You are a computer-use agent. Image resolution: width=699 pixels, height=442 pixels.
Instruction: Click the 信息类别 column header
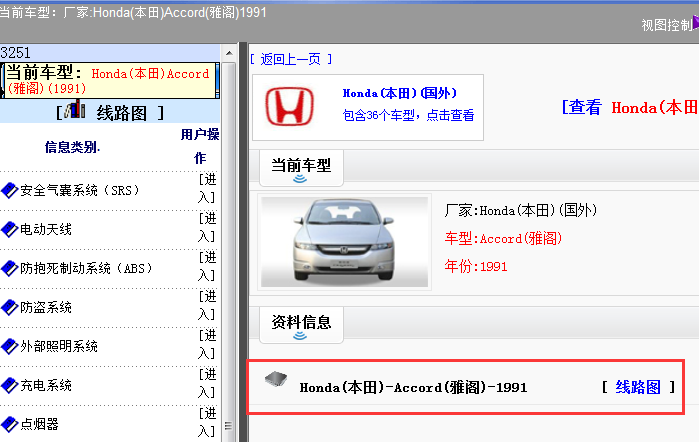[x=72, y=147]
